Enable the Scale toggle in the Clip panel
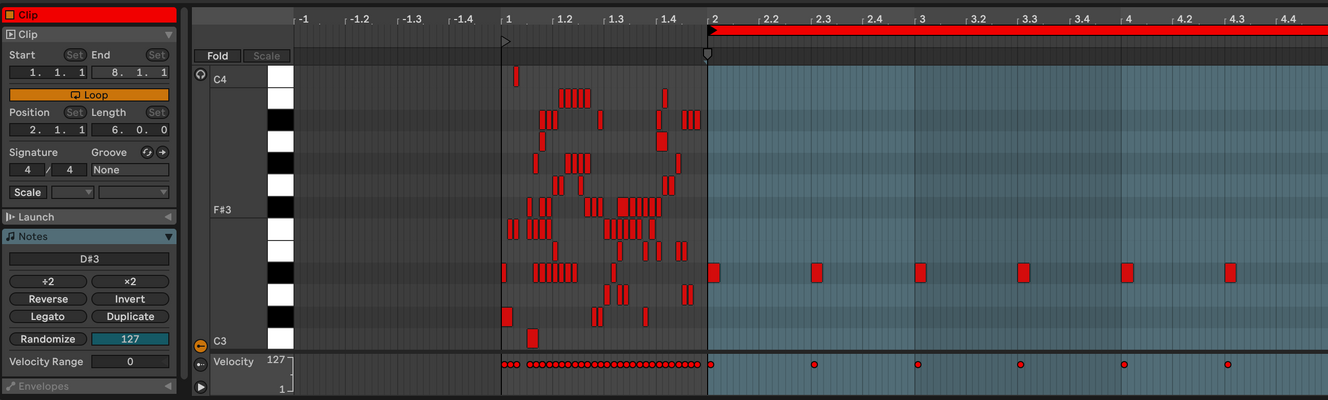The width and height of the screenshot is (1328, 400). (x=27, y=192)
